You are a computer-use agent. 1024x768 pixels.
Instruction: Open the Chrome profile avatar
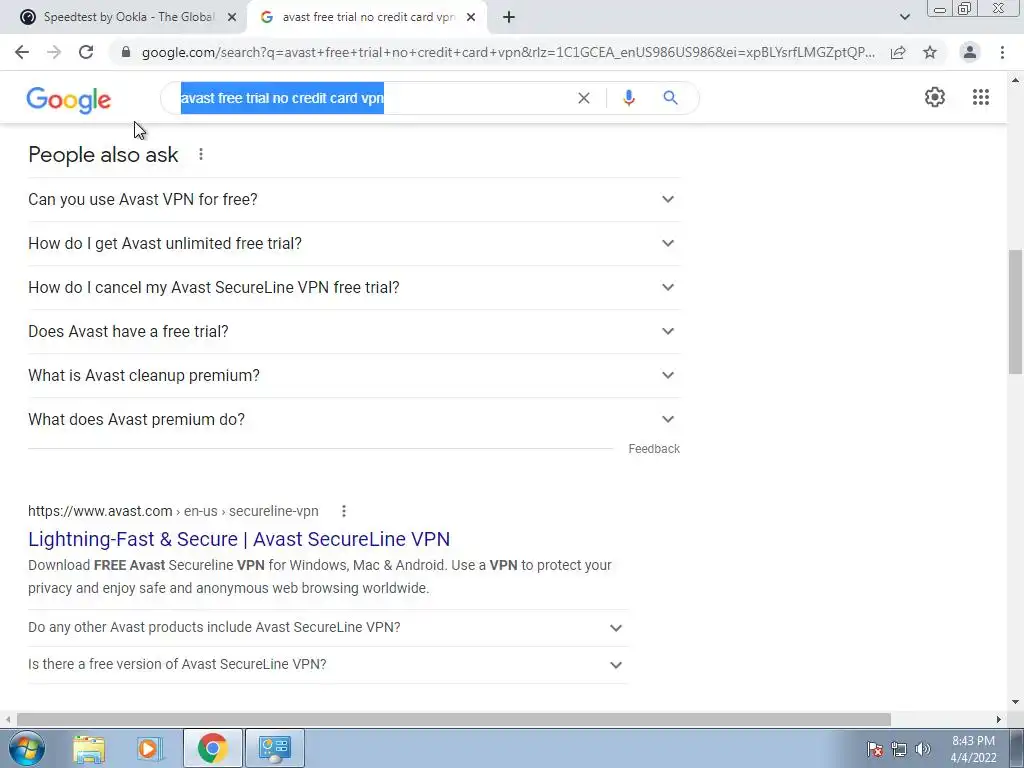[x=970, y=52]
